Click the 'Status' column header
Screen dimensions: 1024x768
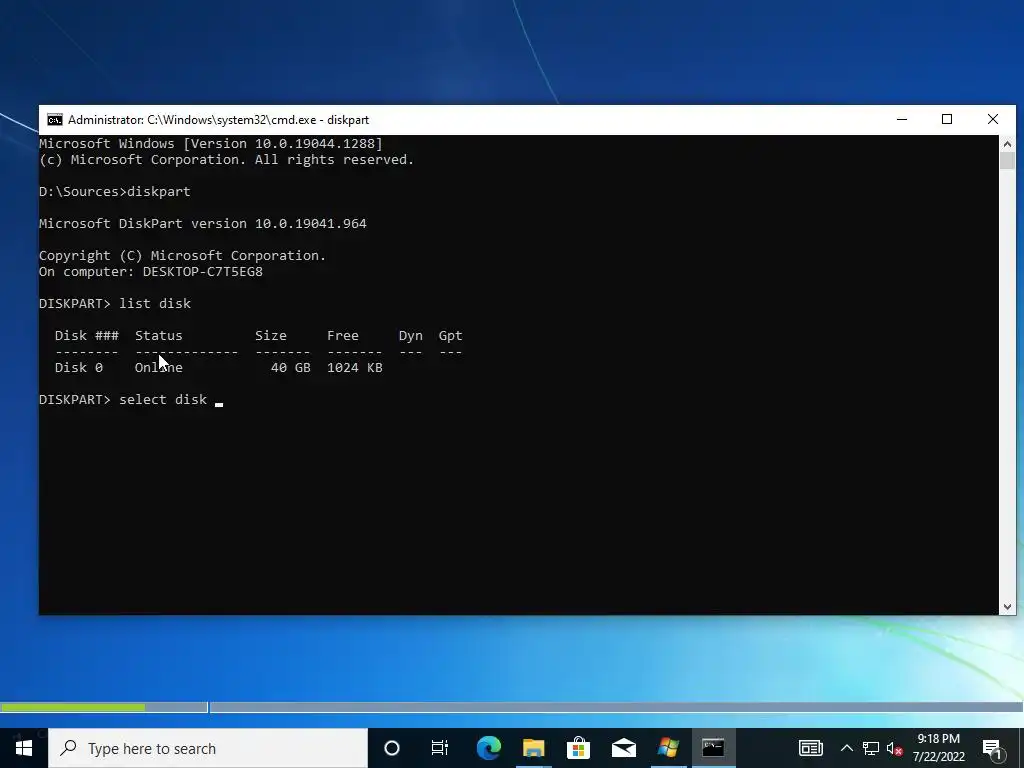point(159,336)
